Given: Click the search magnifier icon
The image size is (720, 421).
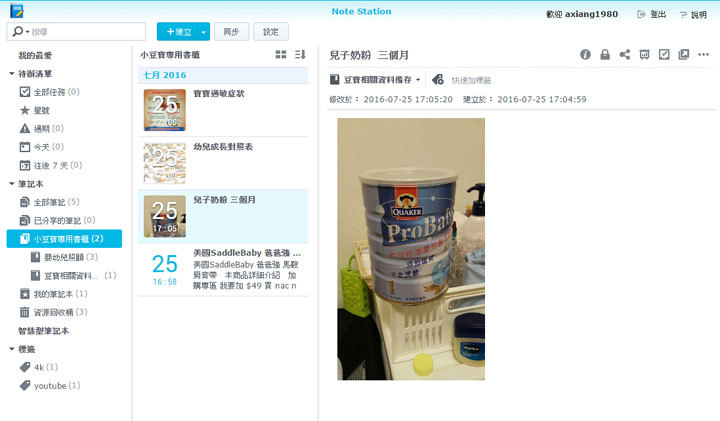Looking at the screenshot, I should [x=17, y=31].
